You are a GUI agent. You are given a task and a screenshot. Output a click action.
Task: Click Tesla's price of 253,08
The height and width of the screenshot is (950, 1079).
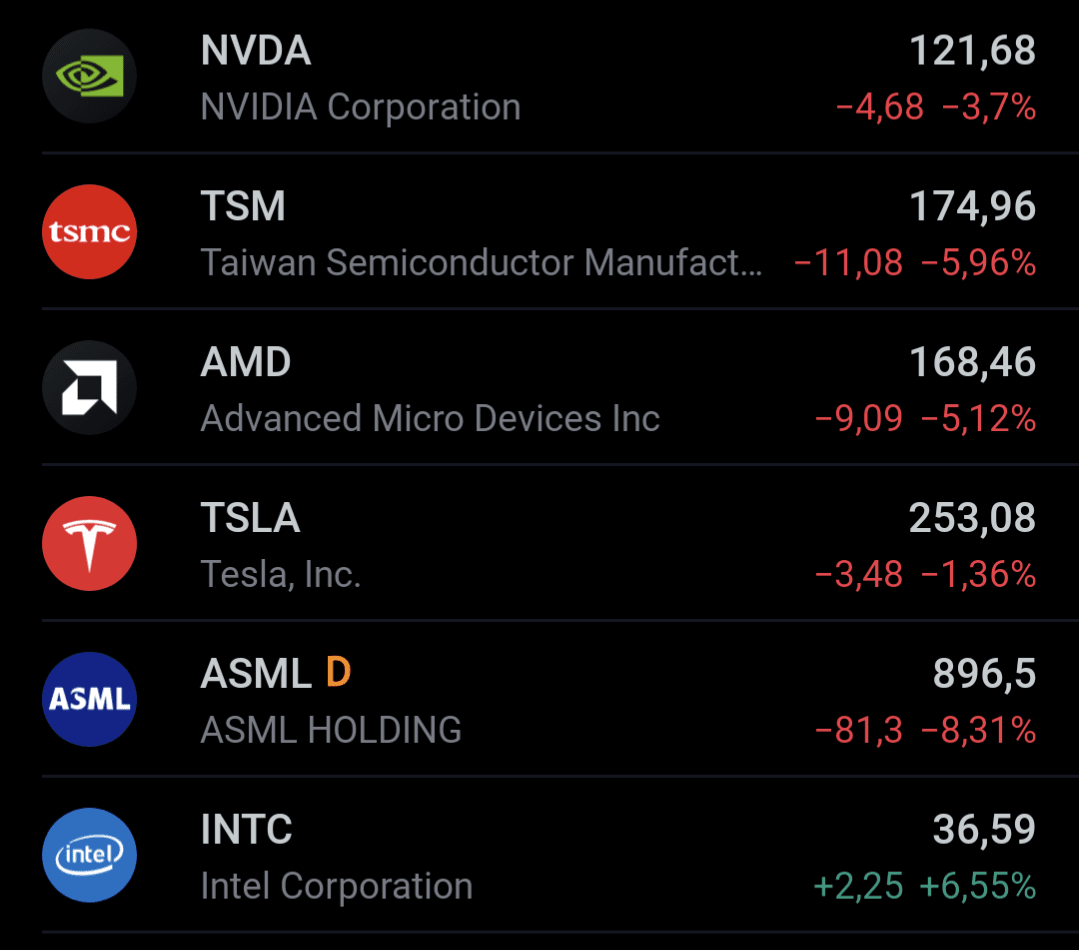[x=972, y=518]
